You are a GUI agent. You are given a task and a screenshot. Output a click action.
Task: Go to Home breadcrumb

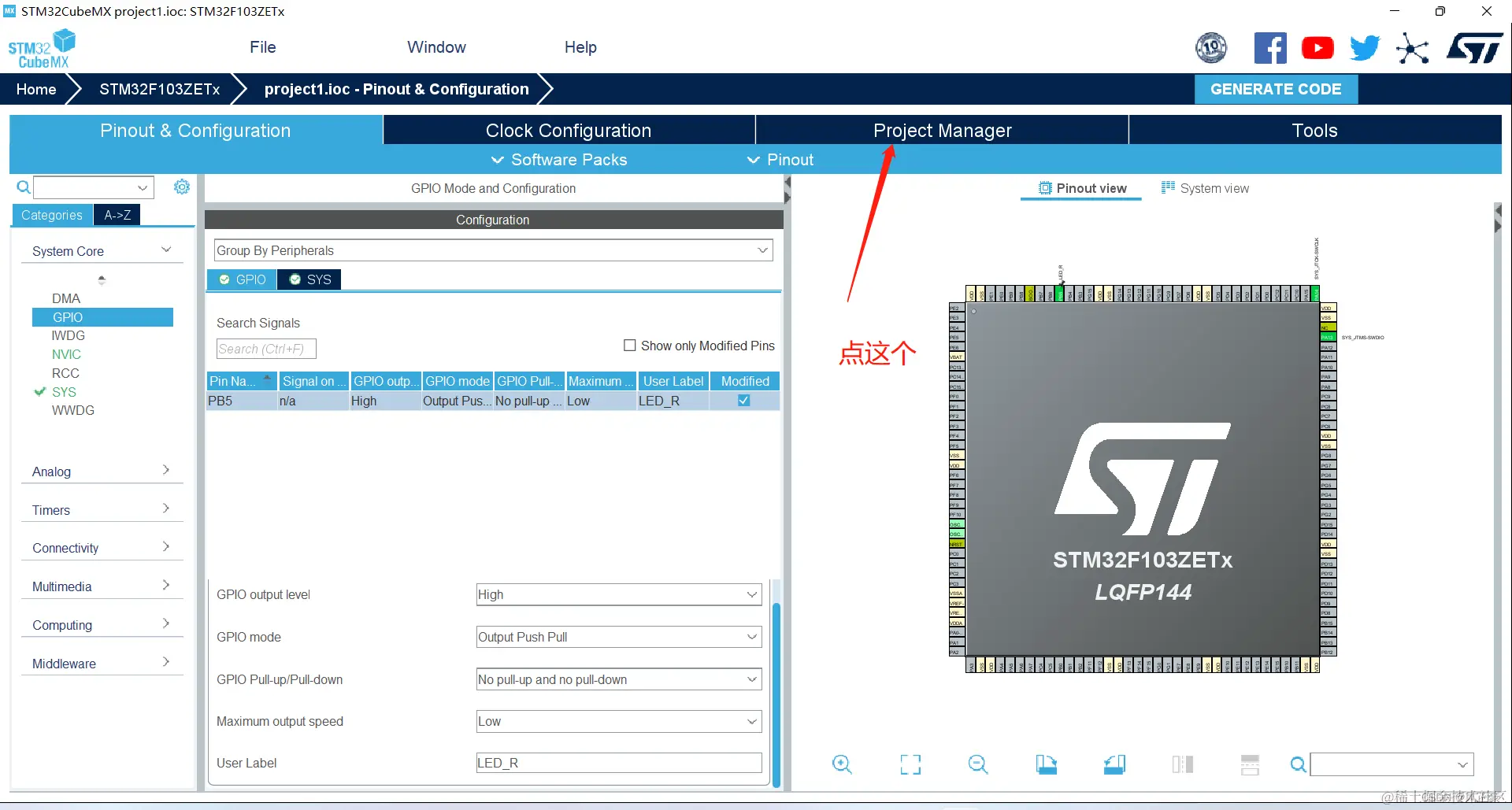point(36,90)
